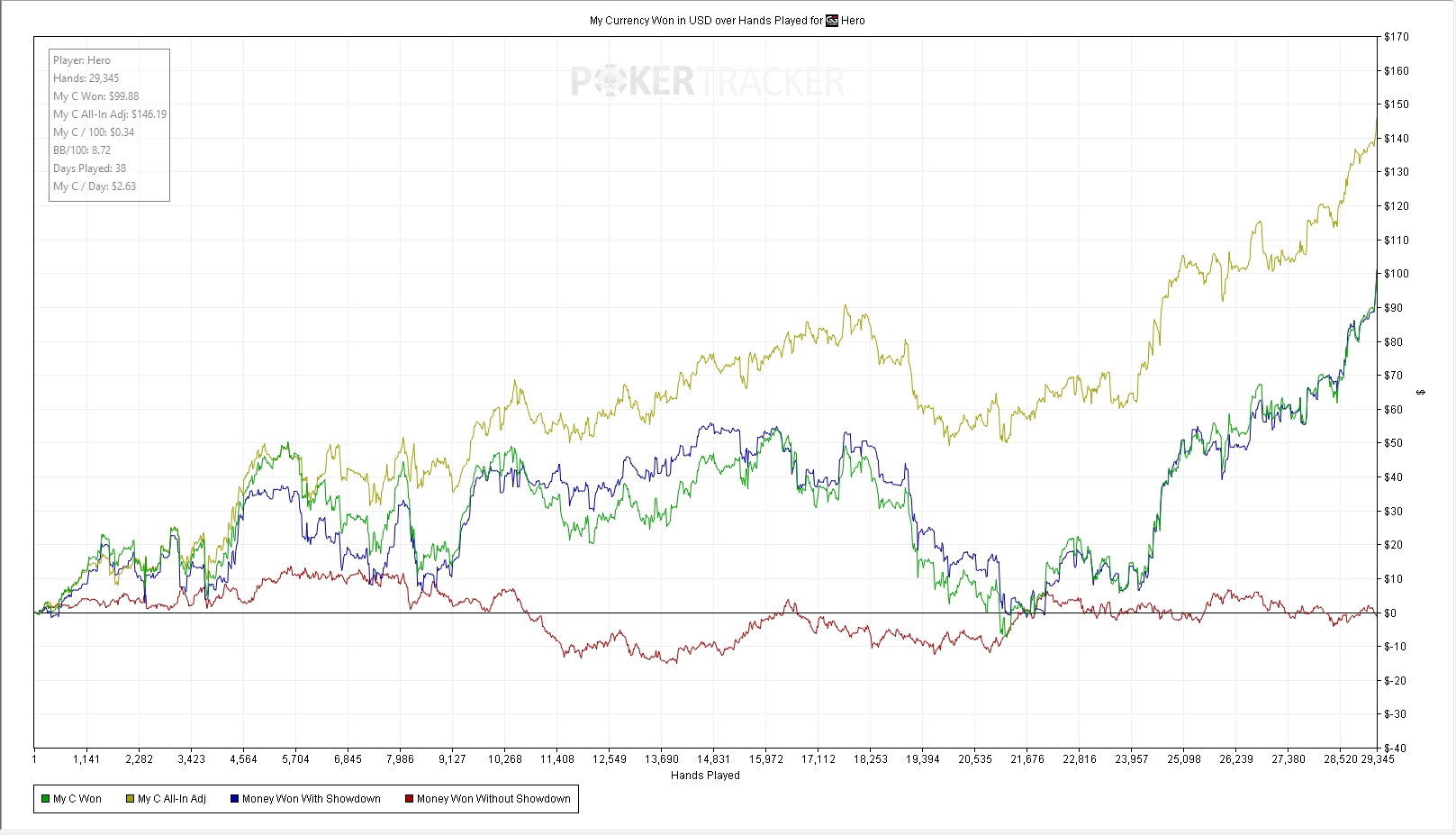
Task: Click the "$-40" y-axis label
Action: point(1396,749)
